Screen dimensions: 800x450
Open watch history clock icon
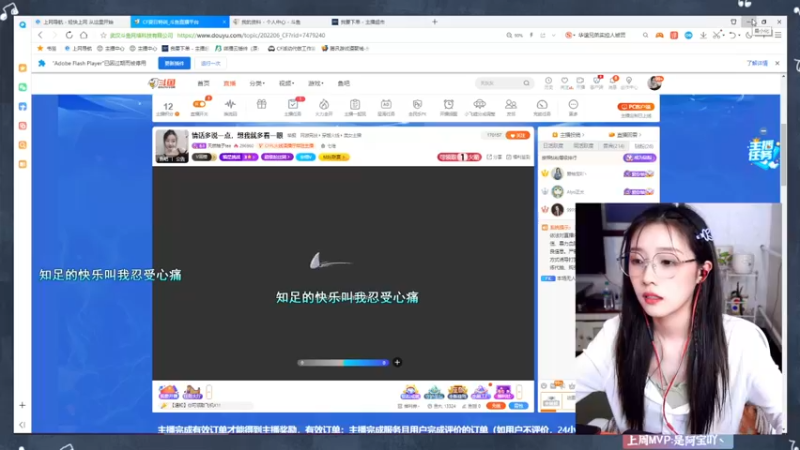tap(548, 82)
